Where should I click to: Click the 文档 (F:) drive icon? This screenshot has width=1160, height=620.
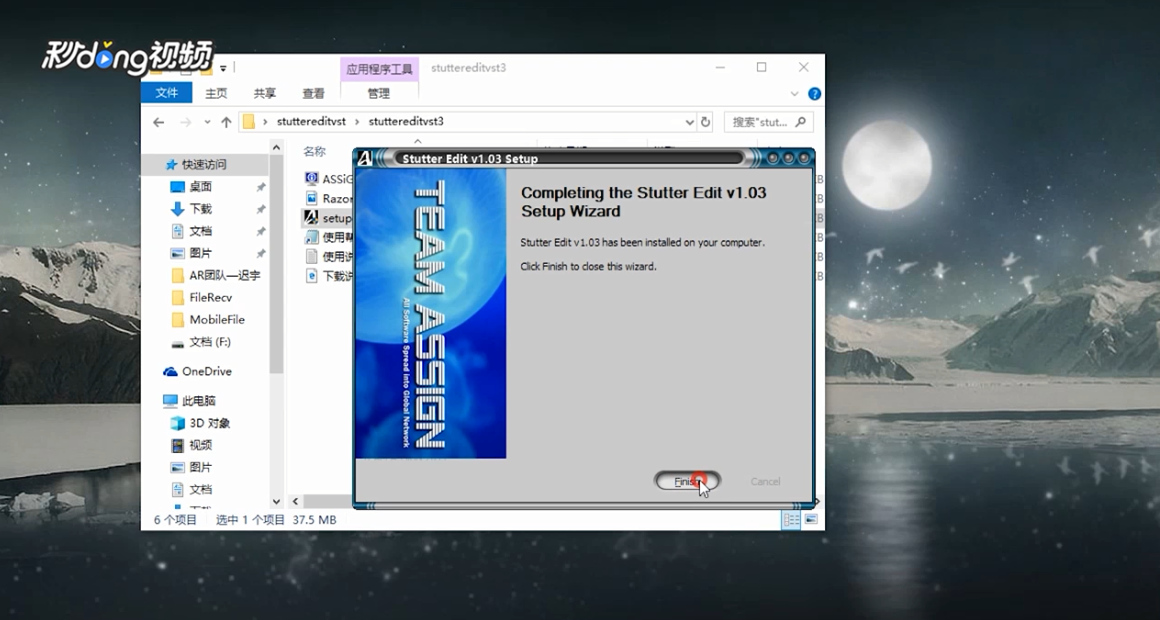coord(178,343)
